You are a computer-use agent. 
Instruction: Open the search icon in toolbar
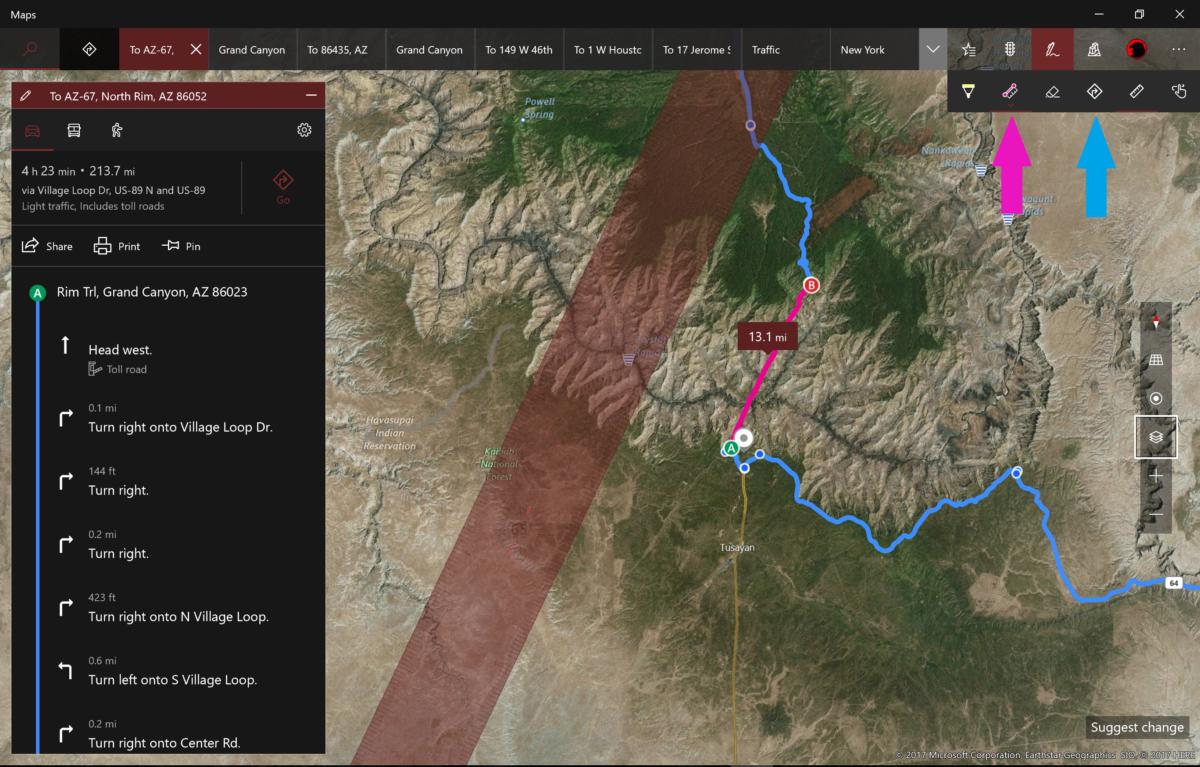coord(30,49)
